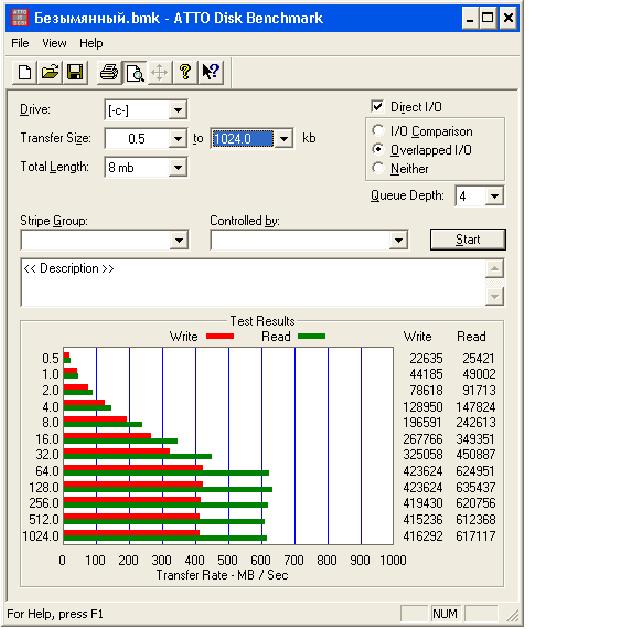Select the I/O Comparison radio button
The image size is (640, 629).
pyautogui.click(x=378, y=131)
